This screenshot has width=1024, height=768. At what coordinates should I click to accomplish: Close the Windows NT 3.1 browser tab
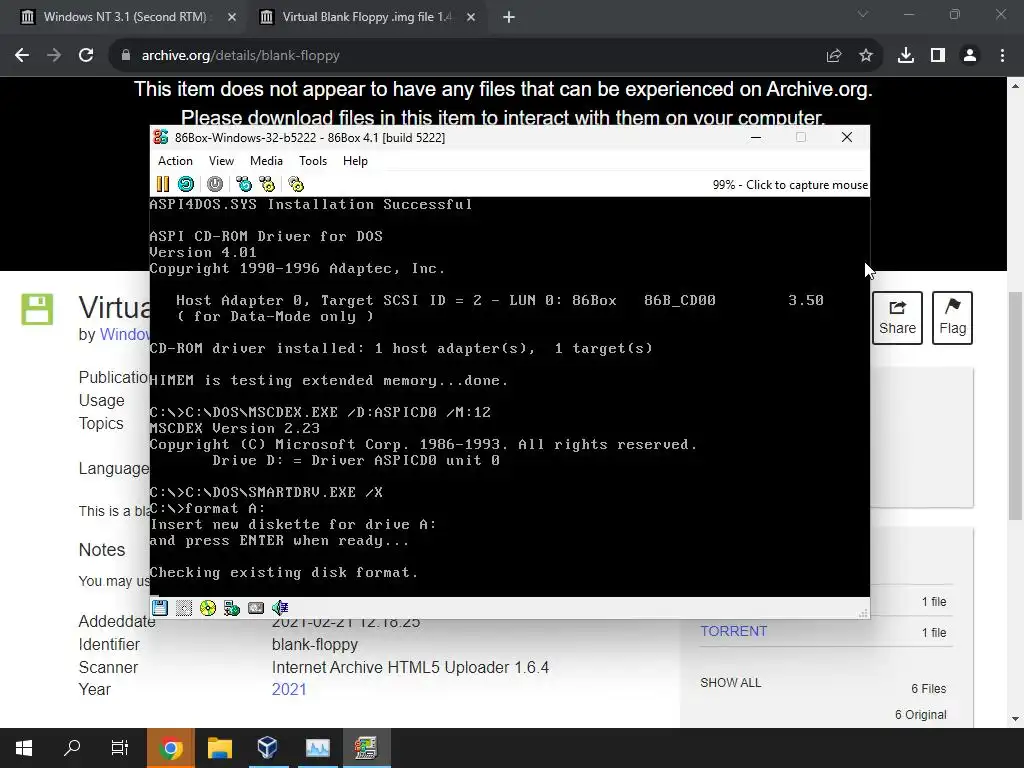[232, 18]
